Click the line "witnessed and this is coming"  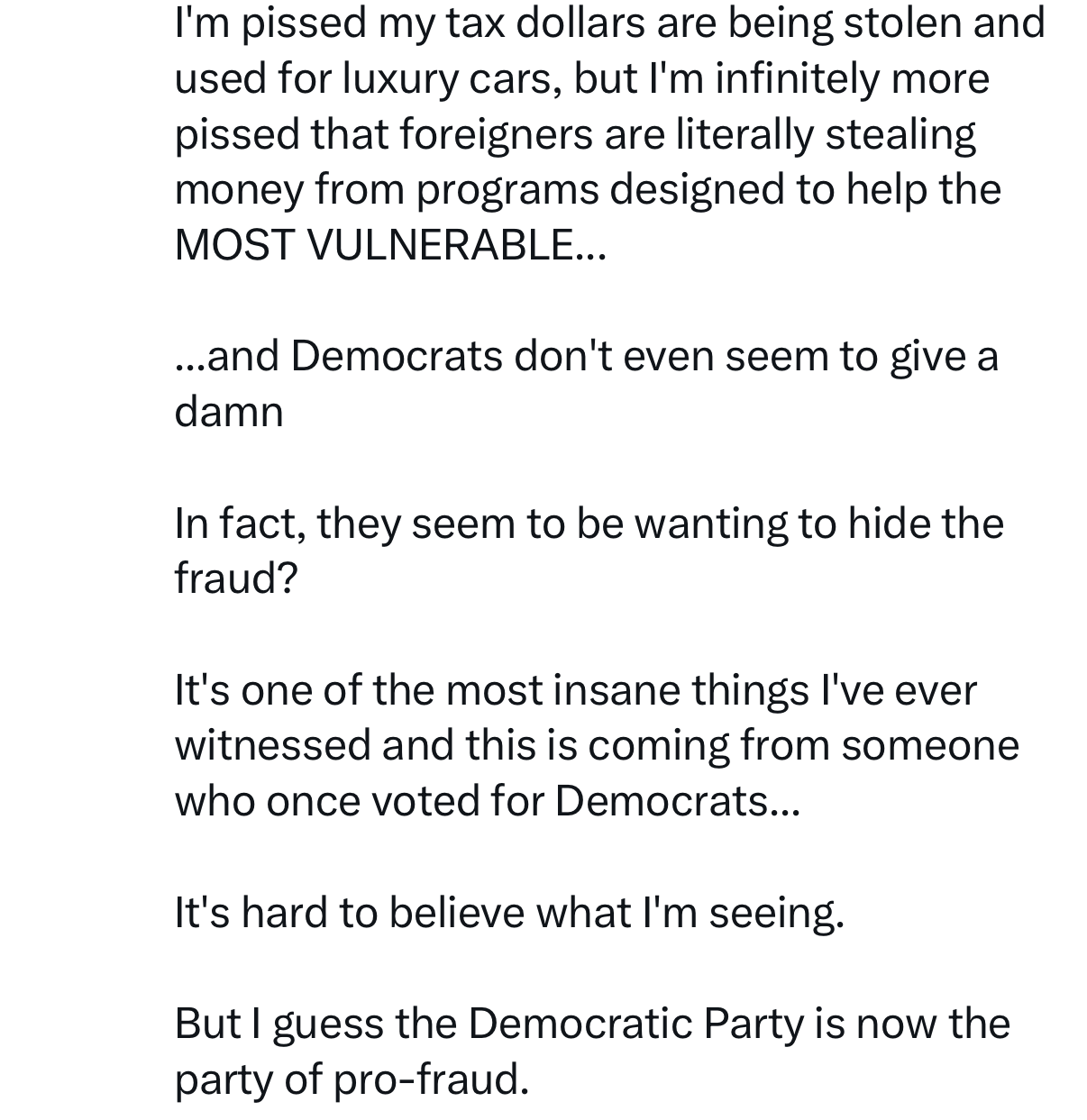pos(596,746)
